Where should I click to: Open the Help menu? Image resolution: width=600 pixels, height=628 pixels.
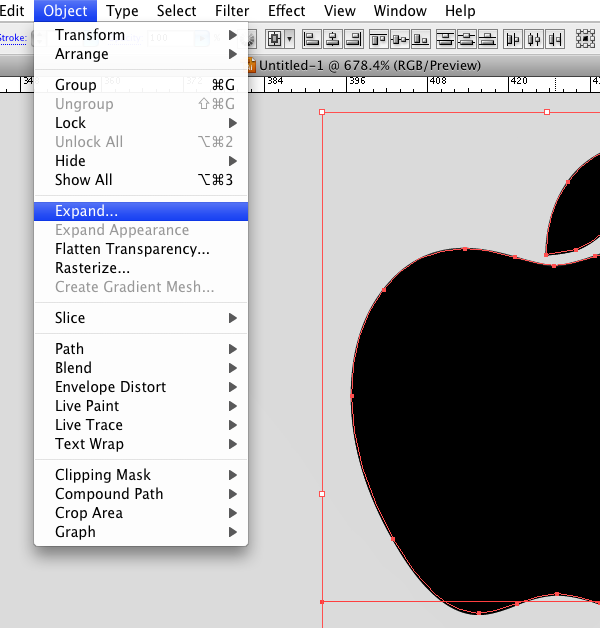tap(460, 11)
